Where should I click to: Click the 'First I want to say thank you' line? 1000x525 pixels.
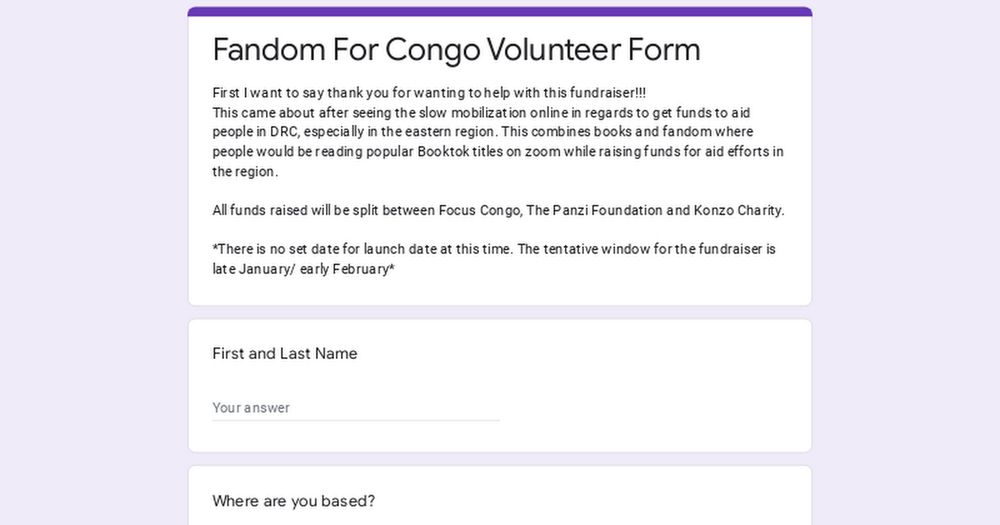click(x=429, y=93)
